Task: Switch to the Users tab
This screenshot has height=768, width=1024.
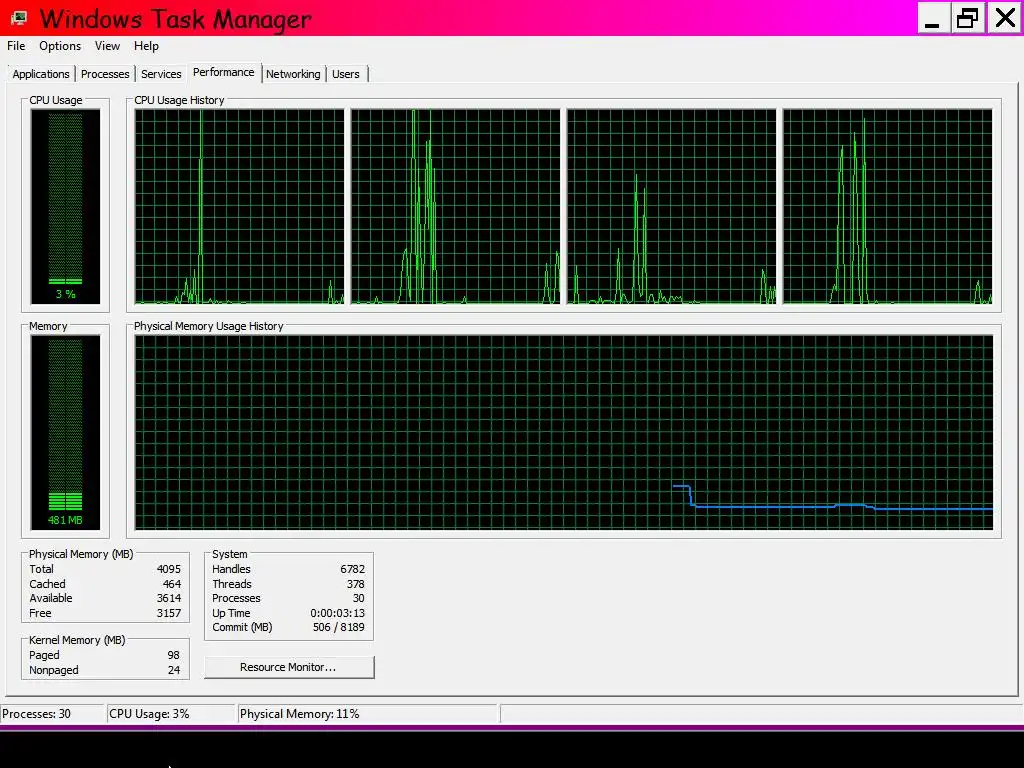Action: (345, 74)
